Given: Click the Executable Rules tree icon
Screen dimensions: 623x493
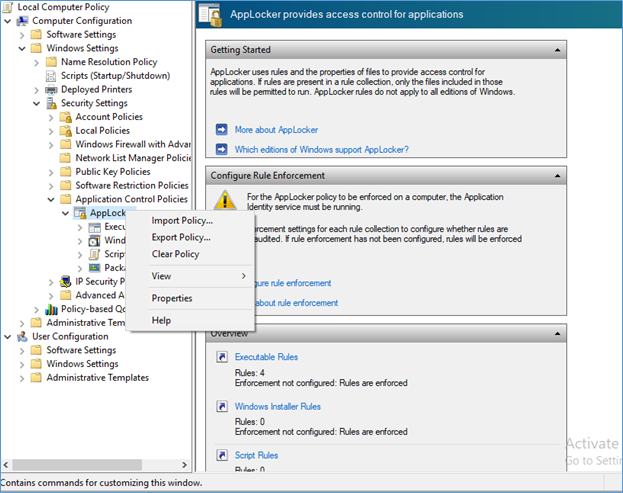Looking at the screenshot, I should pyautogui.click(x=95, y=227).
